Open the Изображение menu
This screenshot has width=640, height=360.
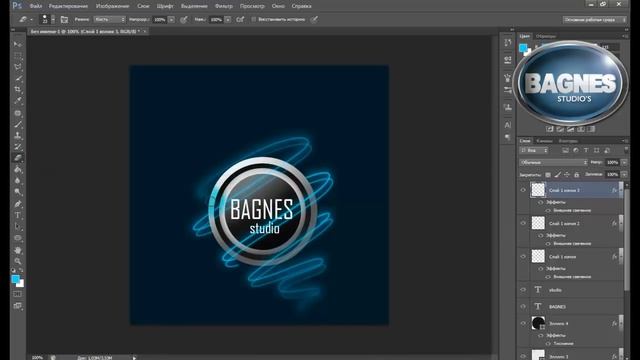(x=113, y=6)
